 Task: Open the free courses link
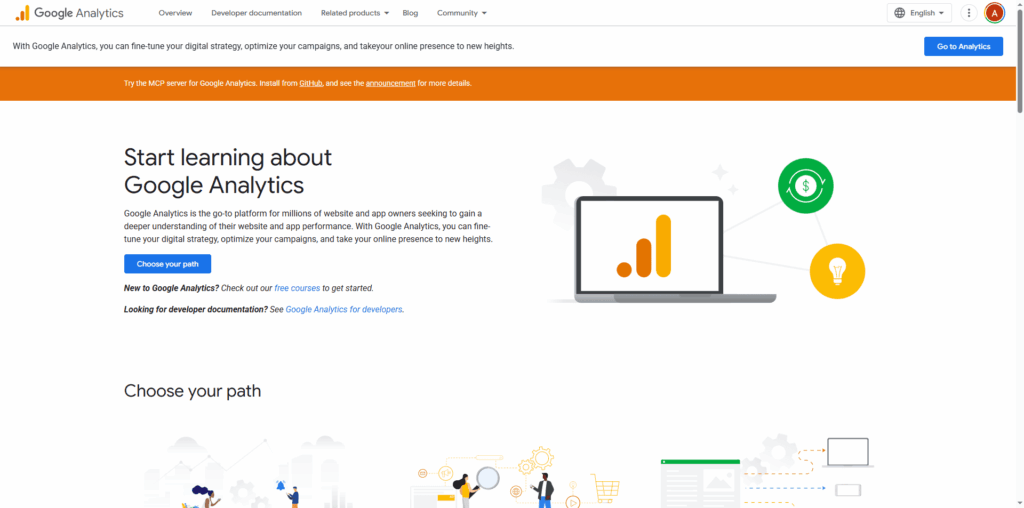pyautogui.click(x=297, y=288)
